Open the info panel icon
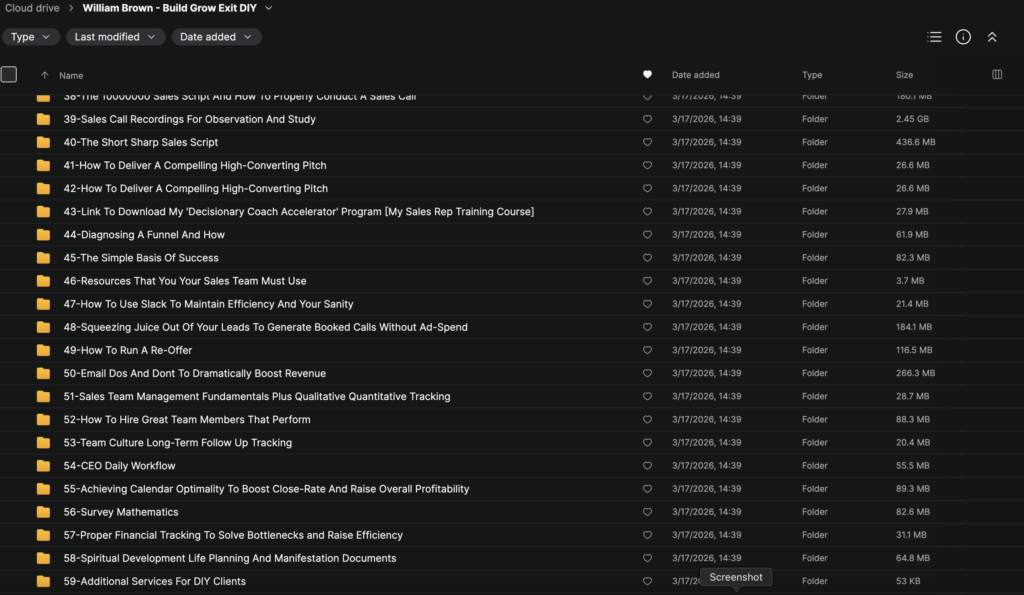1024x595 pixels. point(963,37)
